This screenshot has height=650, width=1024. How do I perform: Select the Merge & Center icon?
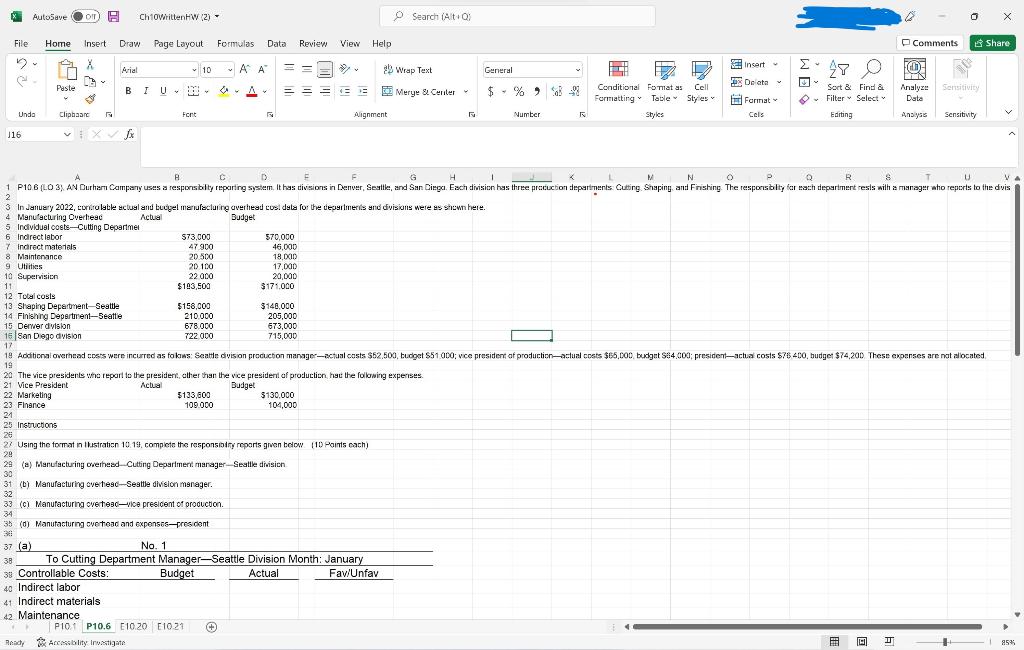[387, 91]
